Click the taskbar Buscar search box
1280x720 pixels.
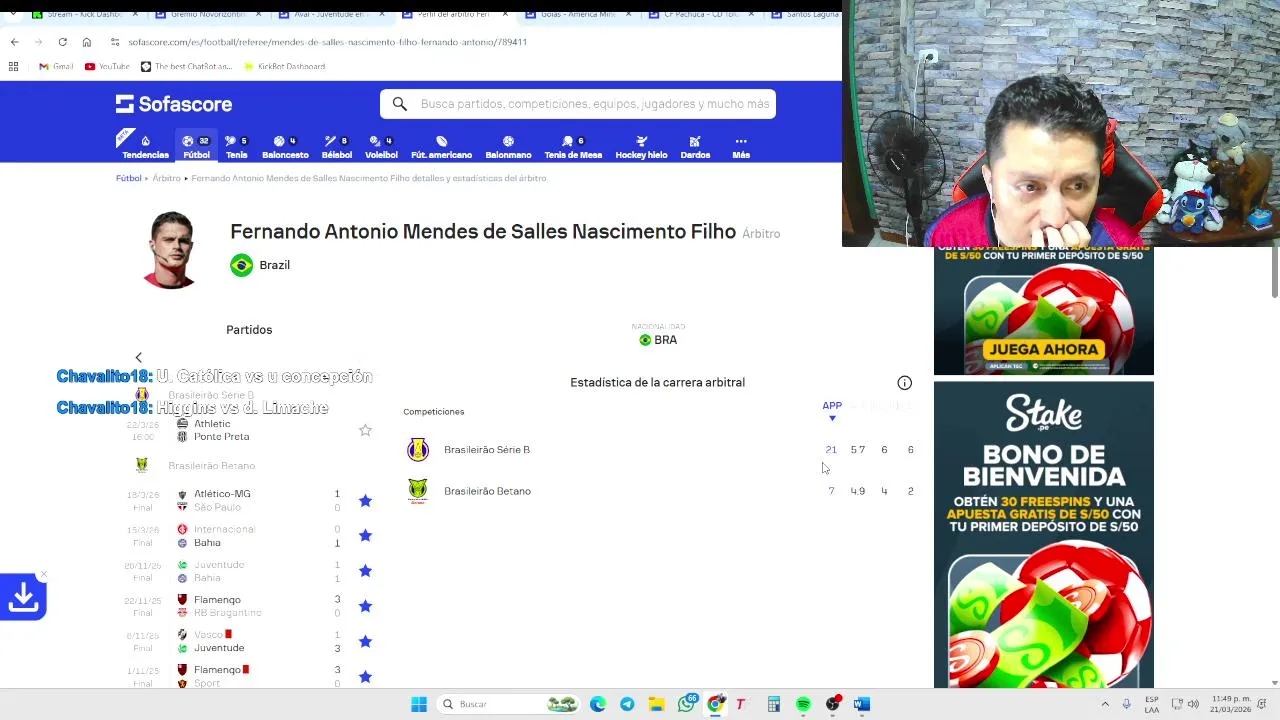(x=510, y=704)
